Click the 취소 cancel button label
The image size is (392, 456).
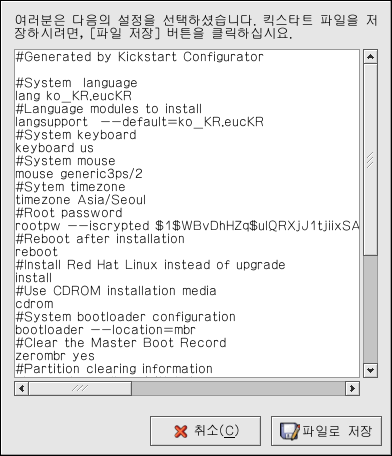pos(216,431)
